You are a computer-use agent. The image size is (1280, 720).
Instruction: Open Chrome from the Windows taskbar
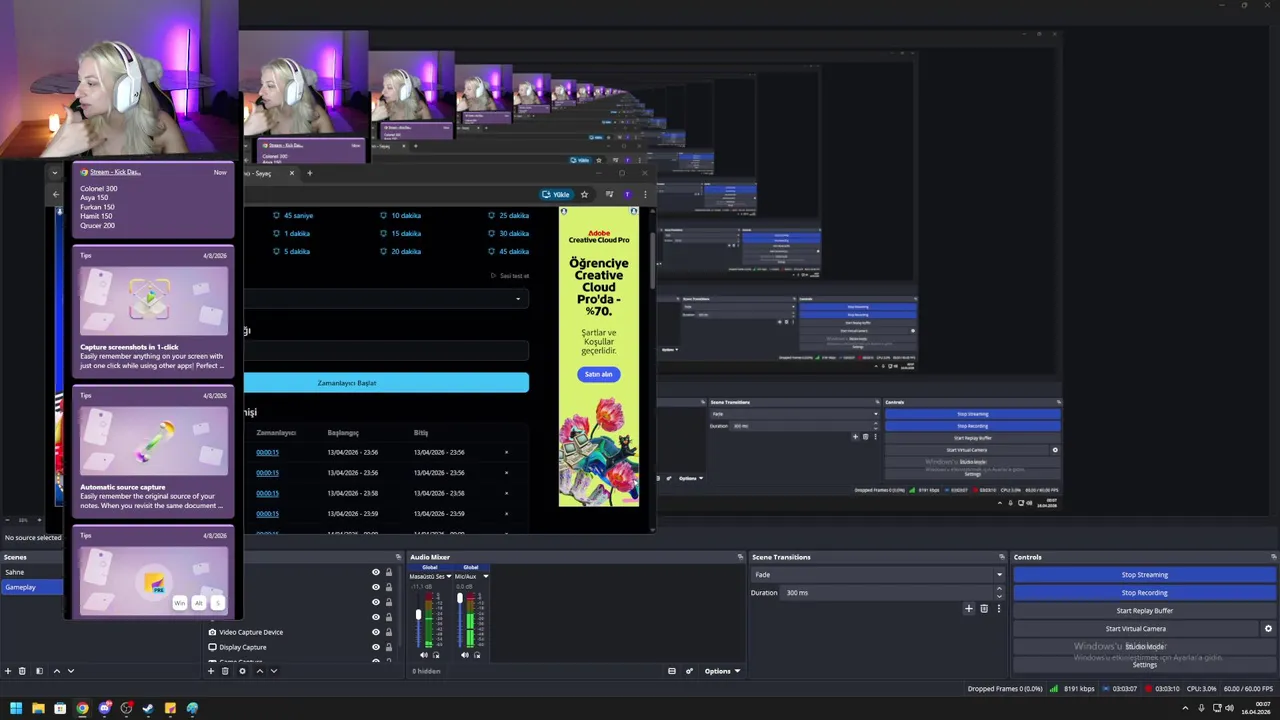tap(82, 708)
